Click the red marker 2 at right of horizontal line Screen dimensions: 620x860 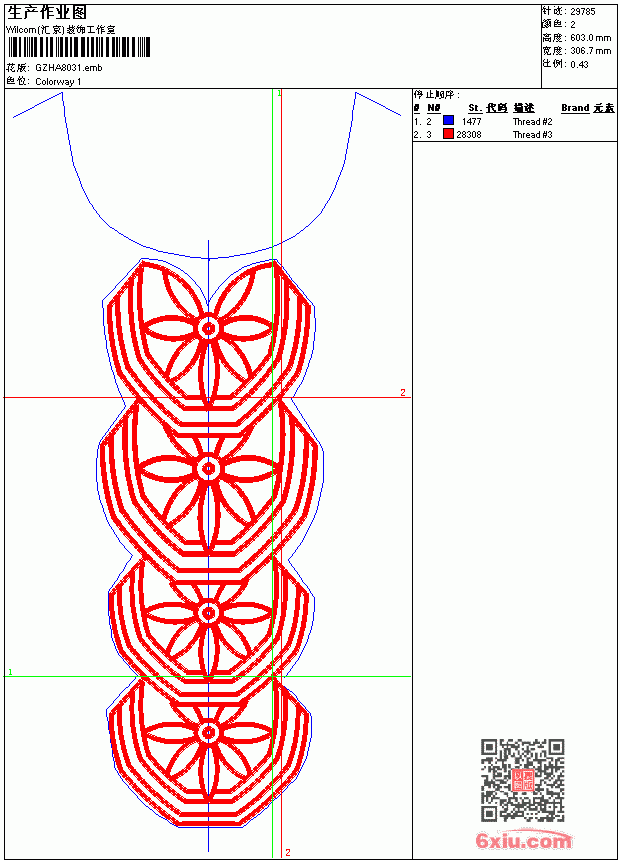[x=403, y=392]
